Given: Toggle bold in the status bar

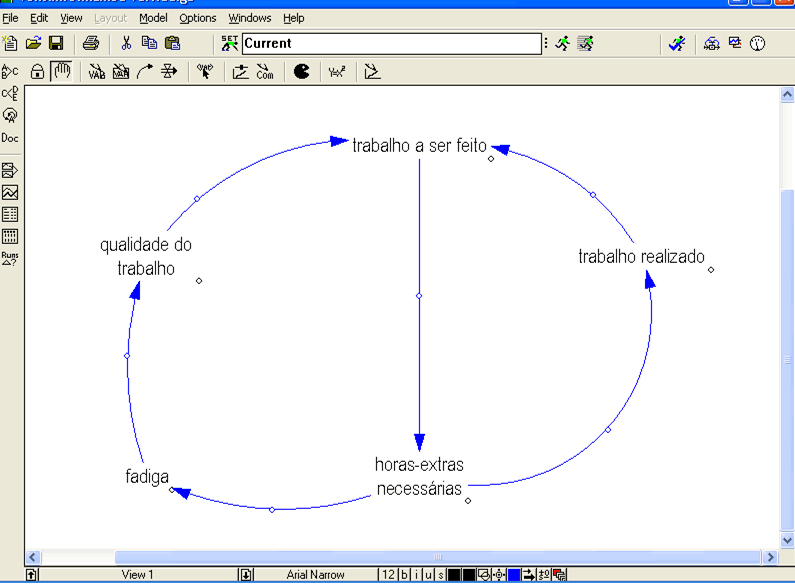Looking at the screenshot, I should click(405, 575).
